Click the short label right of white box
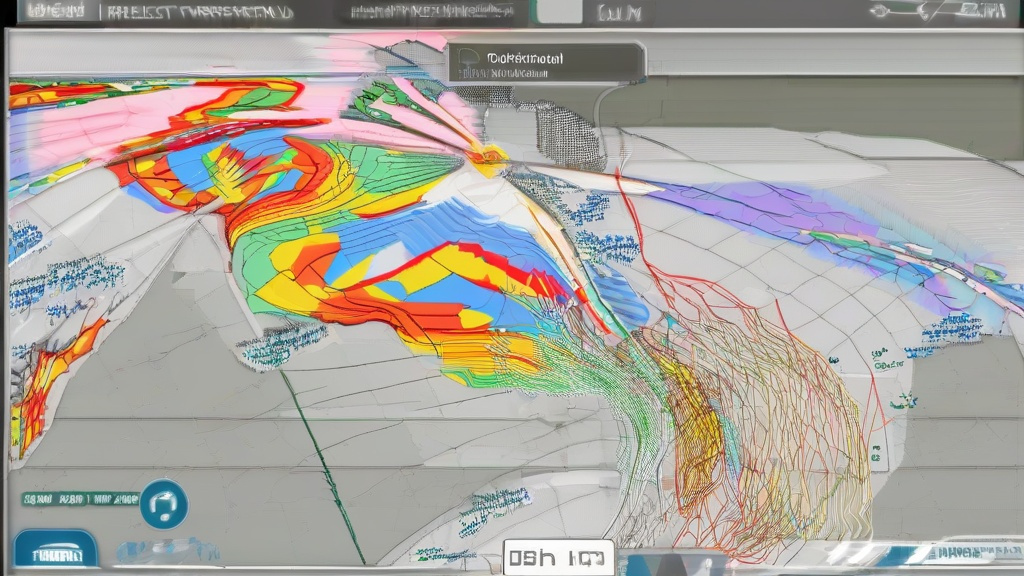This screenshot has width=1024, height=576. point(620,13)
